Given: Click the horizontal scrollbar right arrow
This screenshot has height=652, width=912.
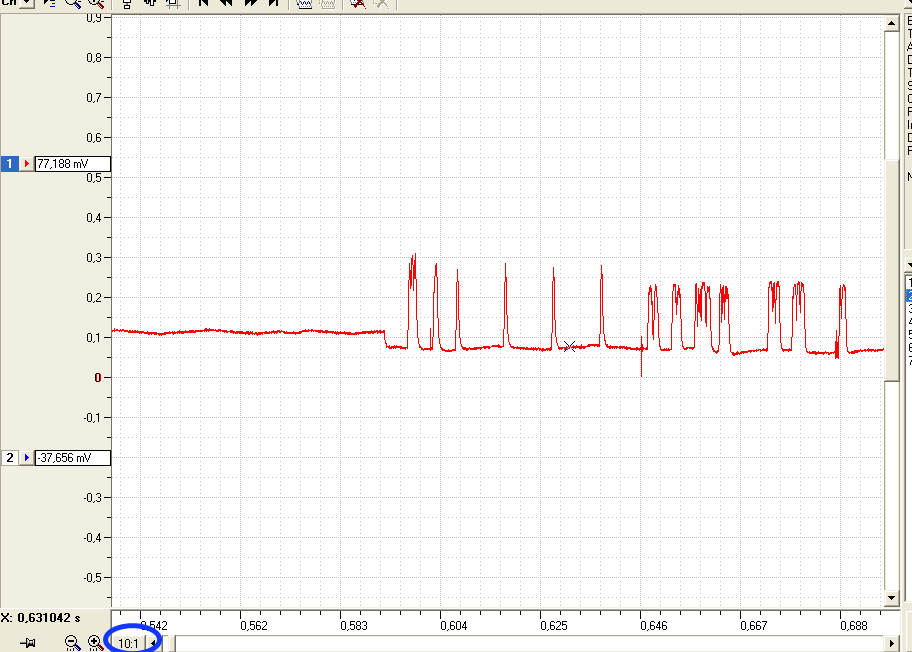Looking at the screenshot, I should [x=891, y=643].
